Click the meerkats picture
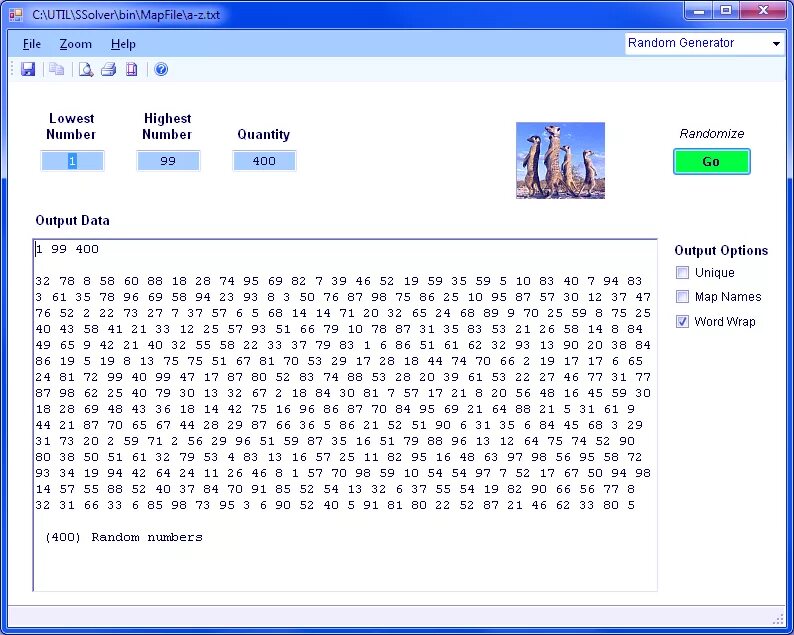The width and height of the screenshot is (794, 635). (560, 160)
